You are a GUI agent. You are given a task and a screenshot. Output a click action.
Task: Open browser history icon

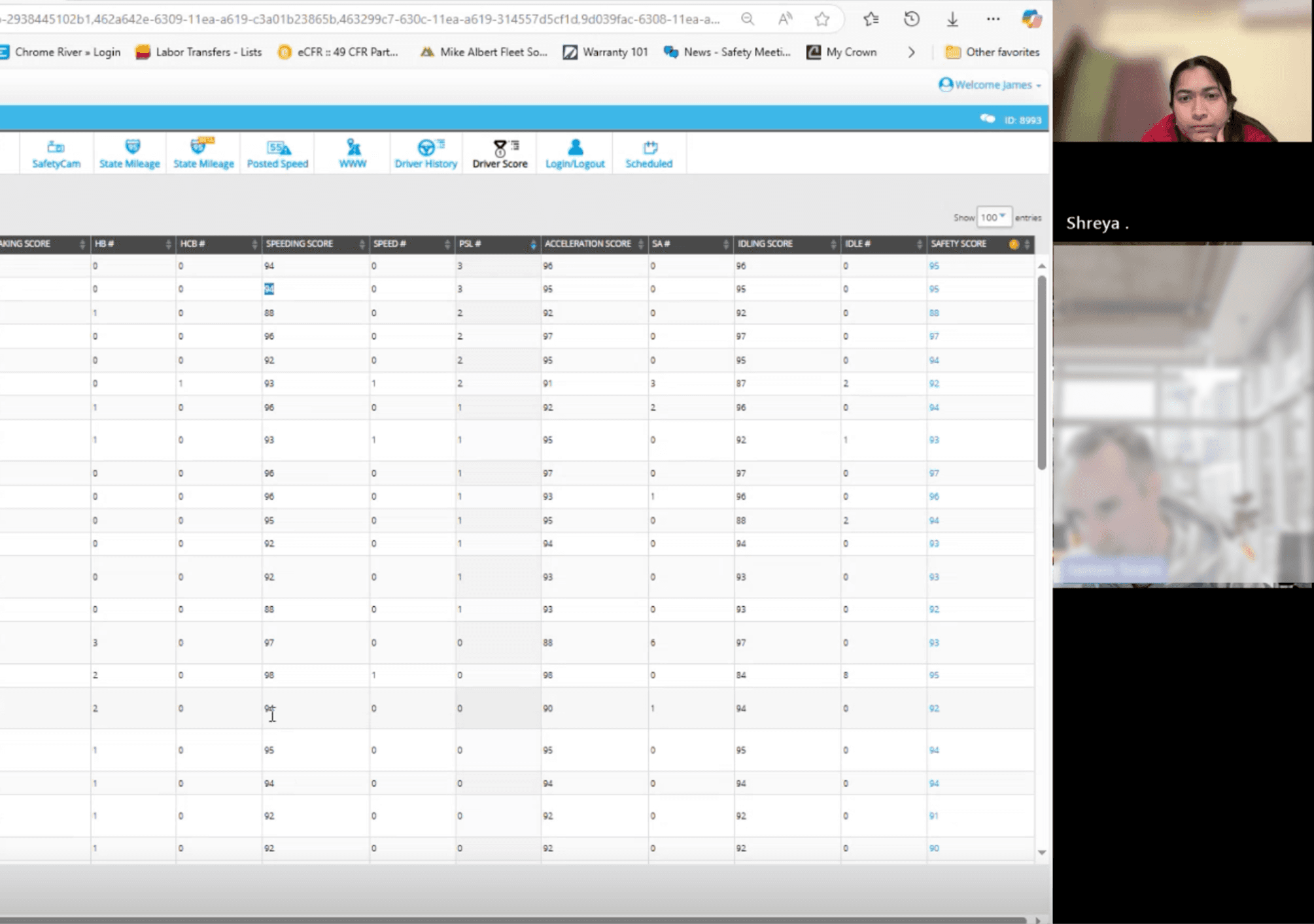click(912, 20)
